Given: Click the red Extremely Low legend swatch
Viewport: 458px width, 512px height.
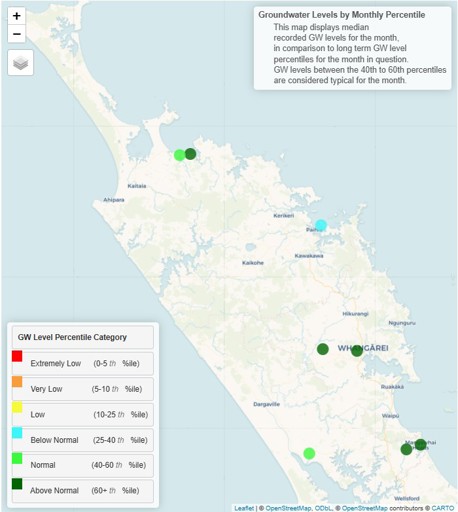Looking at the screenshot, I should click(17, 356).
